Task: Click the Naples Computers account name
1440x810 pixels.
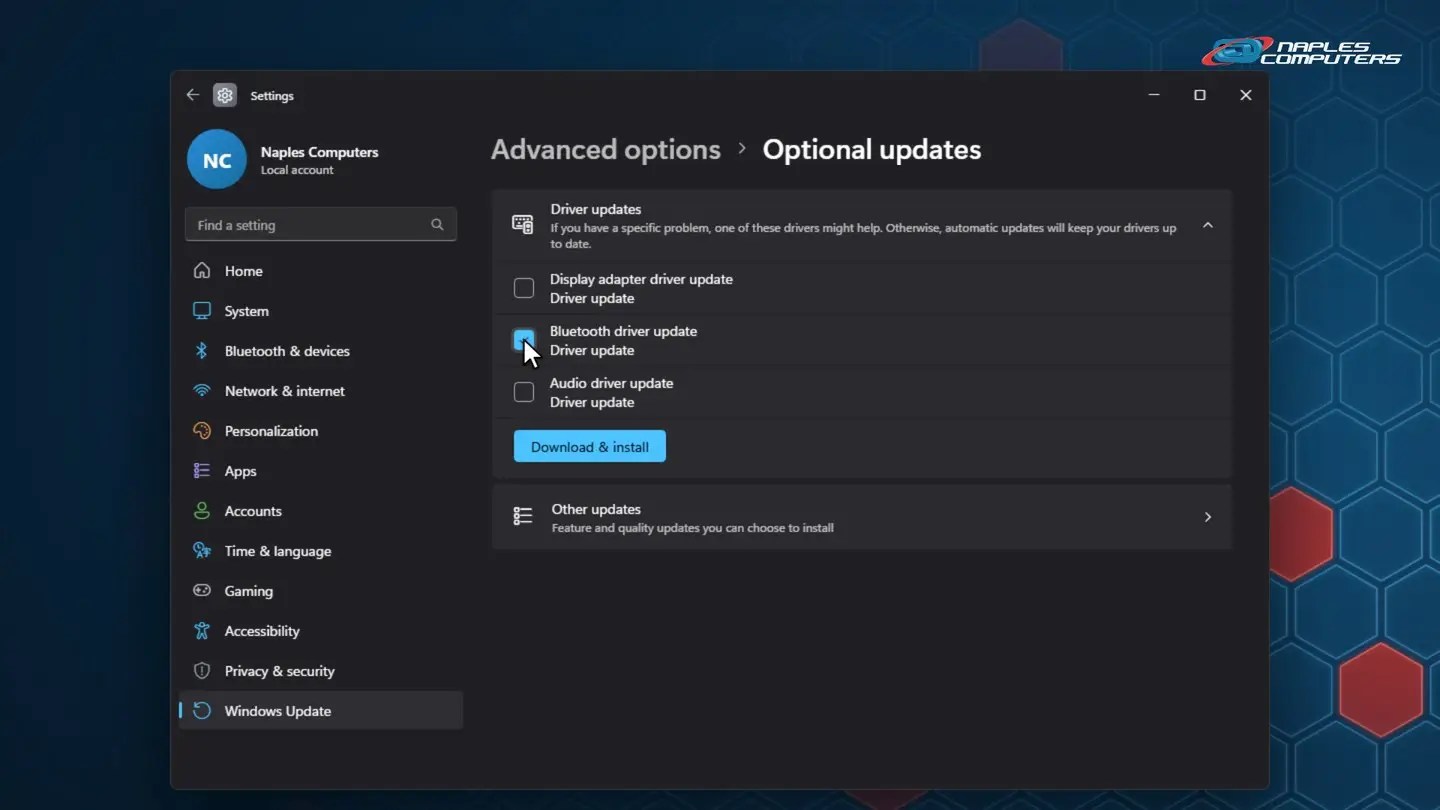Action: tap(319, 152)
